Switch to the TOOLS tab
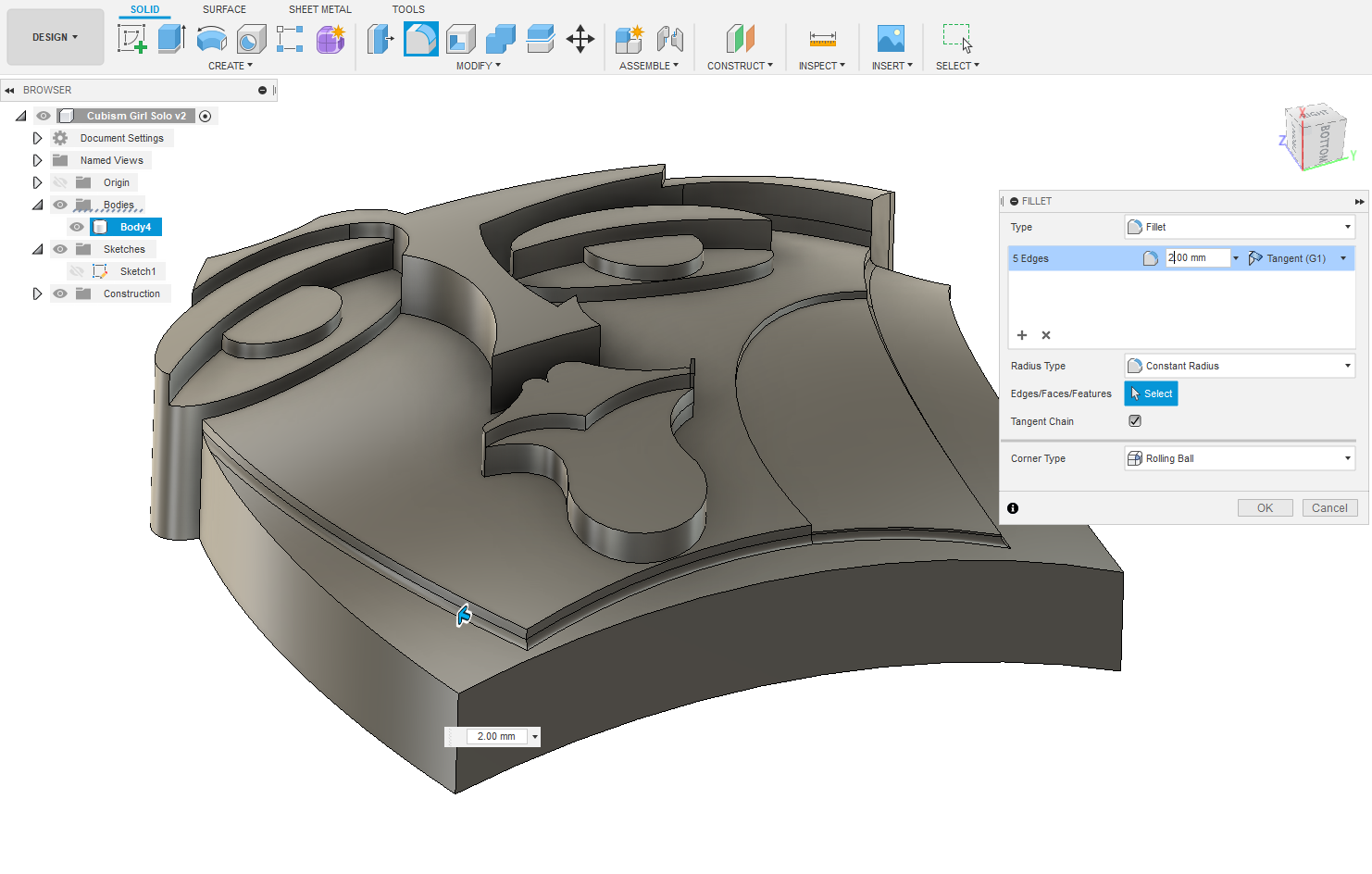The image size is (1372, 874). coord(408,9)
